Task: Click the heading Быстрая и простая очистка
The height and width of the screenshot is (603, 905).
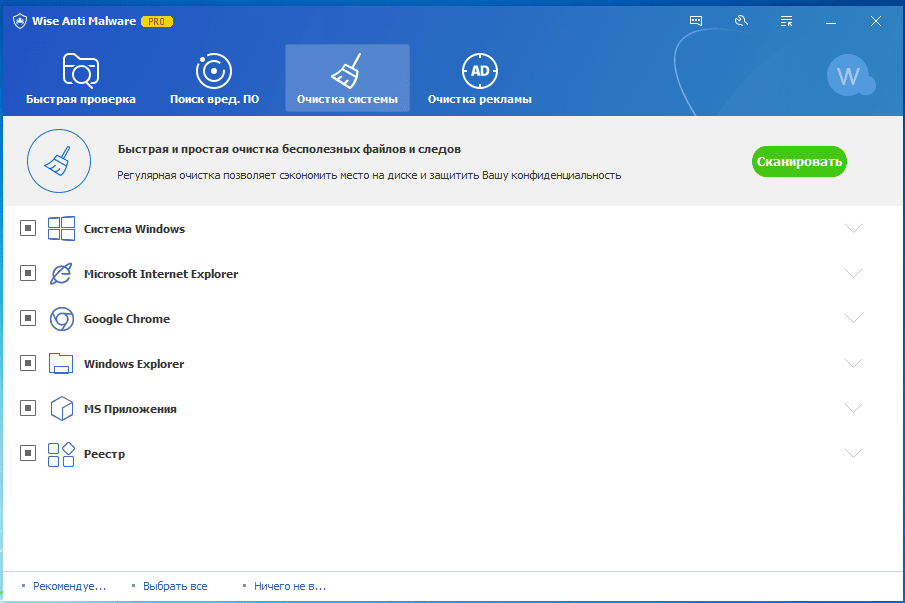Action: click(x=289, y=149)
